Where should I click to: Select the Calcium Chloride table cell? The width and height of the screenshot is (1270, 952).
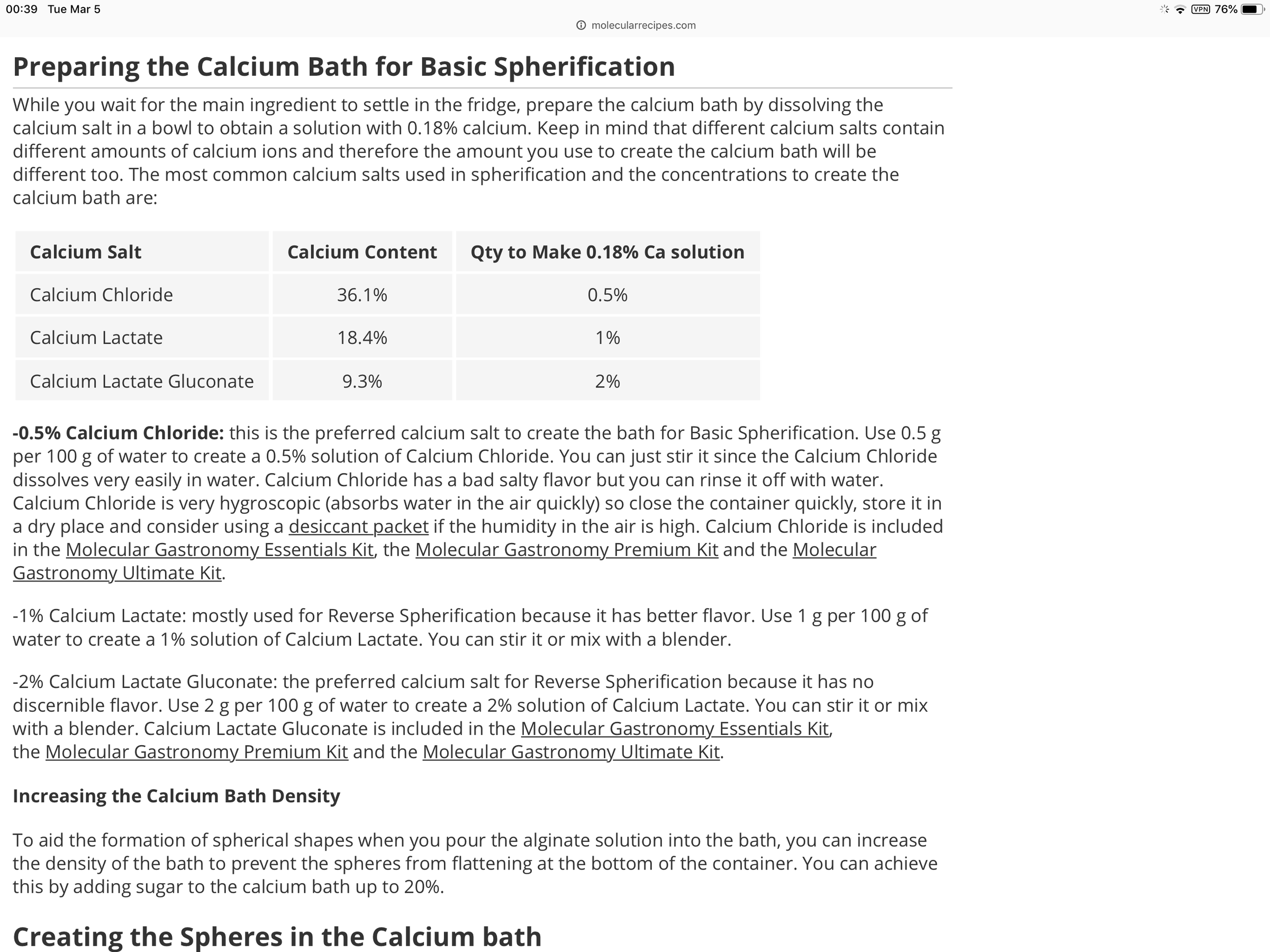102,295
